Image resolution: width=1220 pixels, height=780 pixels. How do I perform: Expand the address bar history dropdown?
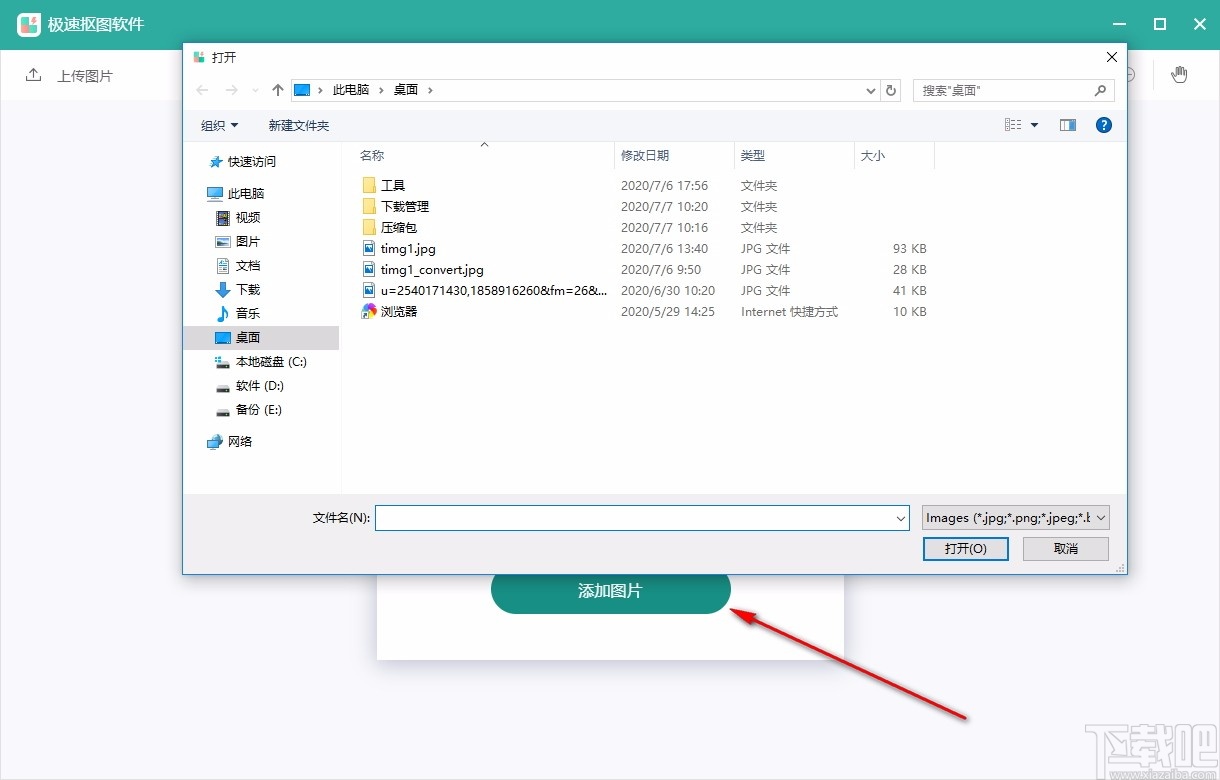870,90
